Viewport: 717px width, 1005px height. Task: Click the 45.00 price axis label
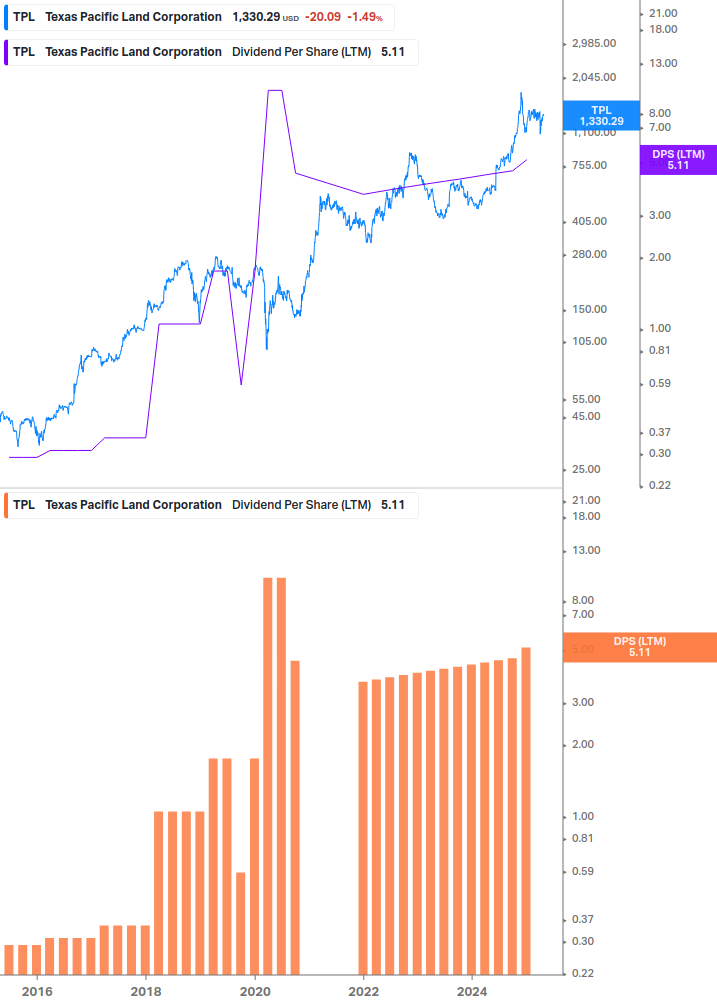coord(586,417)
